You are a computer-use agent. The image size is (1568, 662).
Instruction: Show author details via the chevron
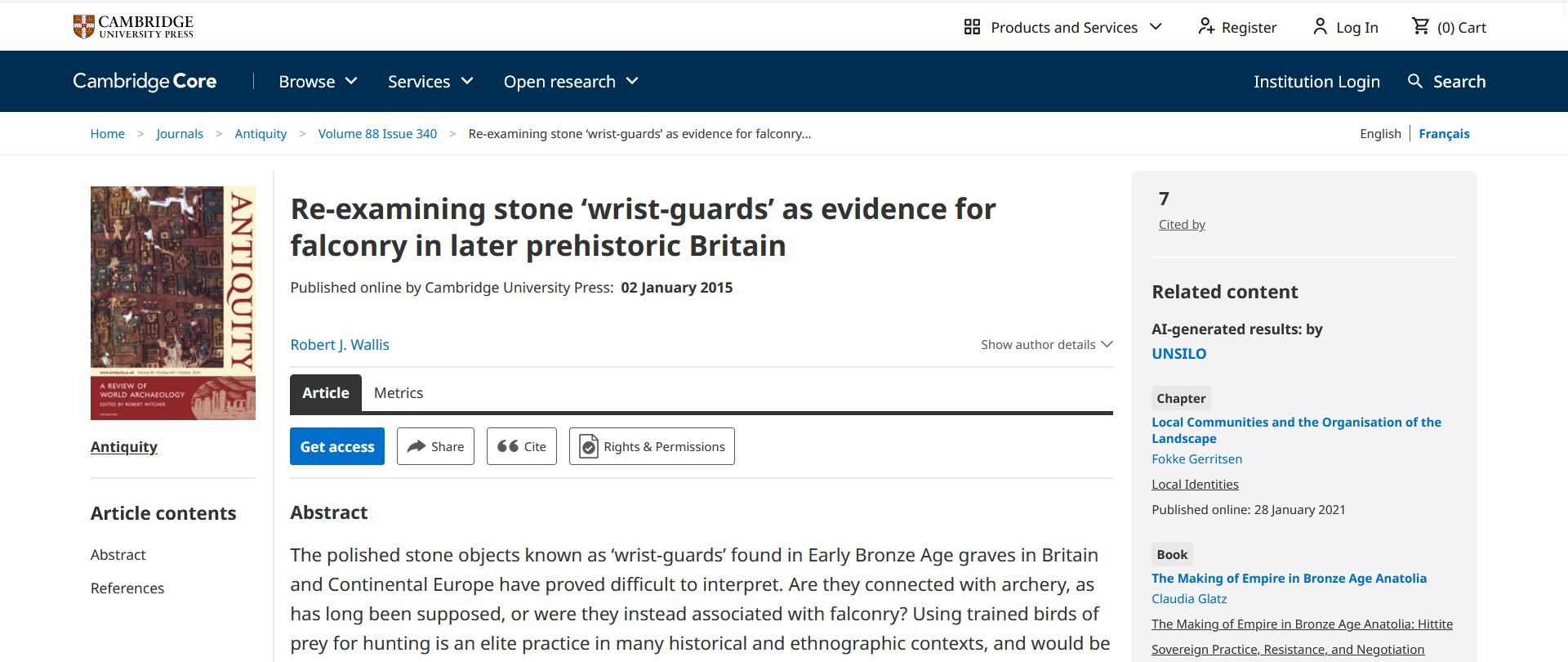pyautogui.click(x=1107, y=344)
